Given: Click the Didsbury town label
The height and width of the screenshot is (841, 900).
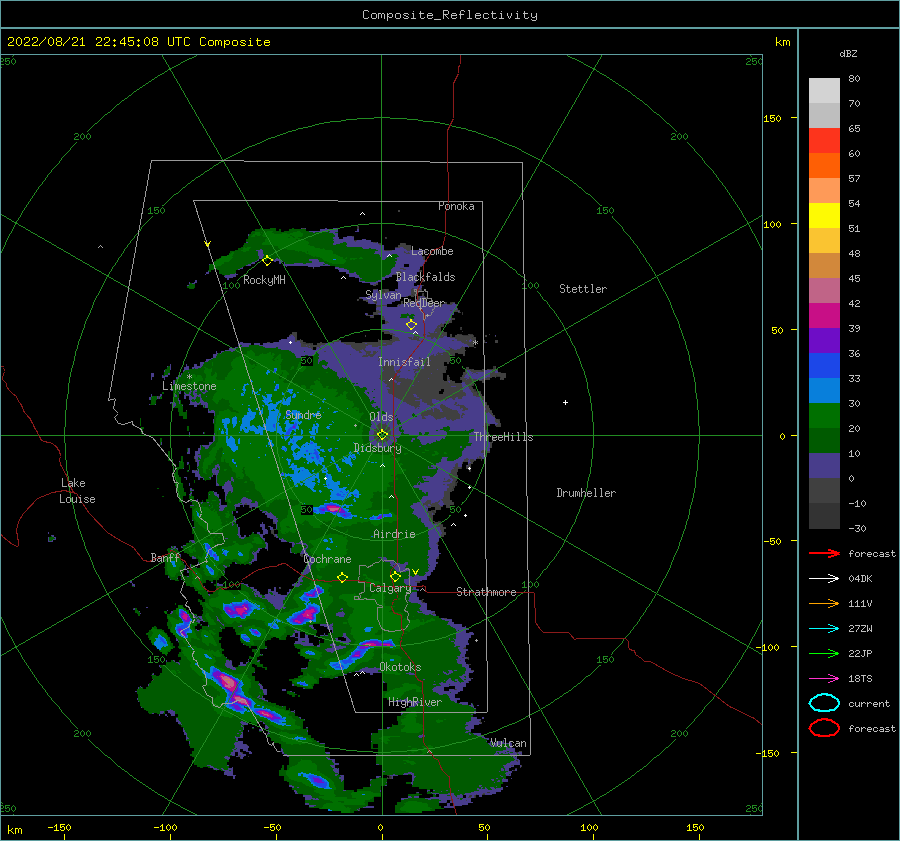Looking at the screenshot, I should (x=377, y=448).
